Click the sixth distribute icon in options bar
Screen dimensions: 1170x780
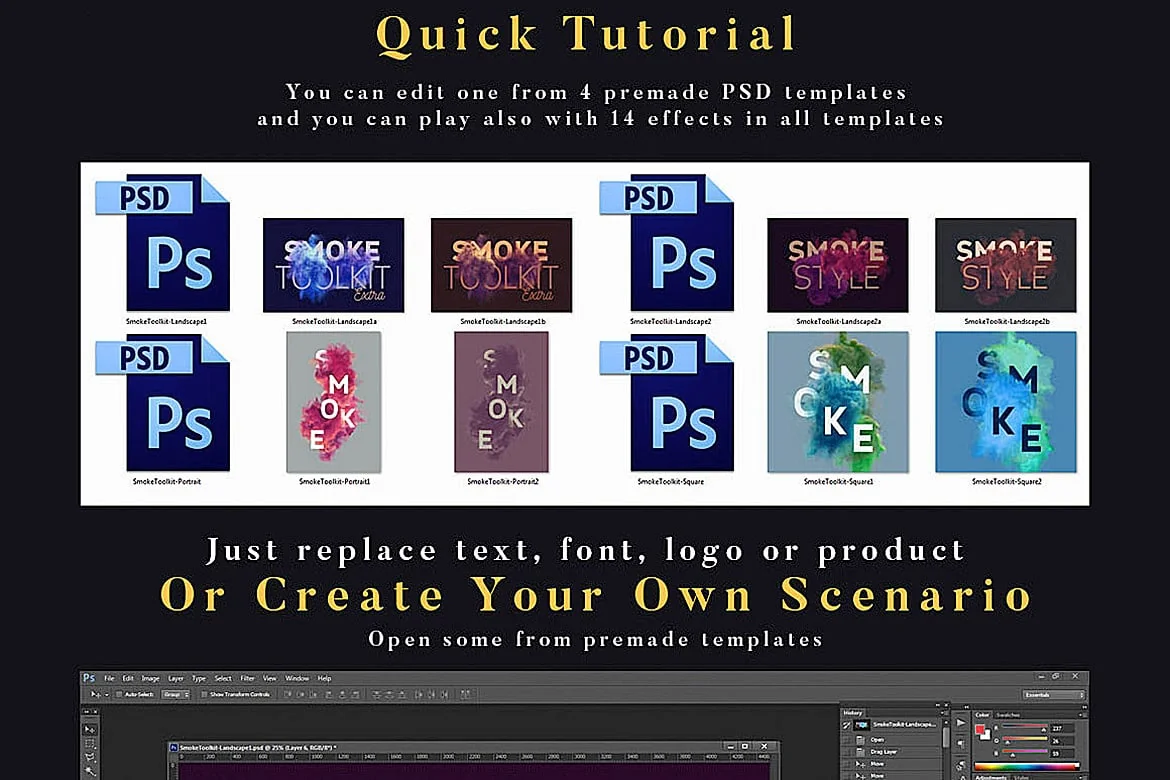tap(445, 694)
